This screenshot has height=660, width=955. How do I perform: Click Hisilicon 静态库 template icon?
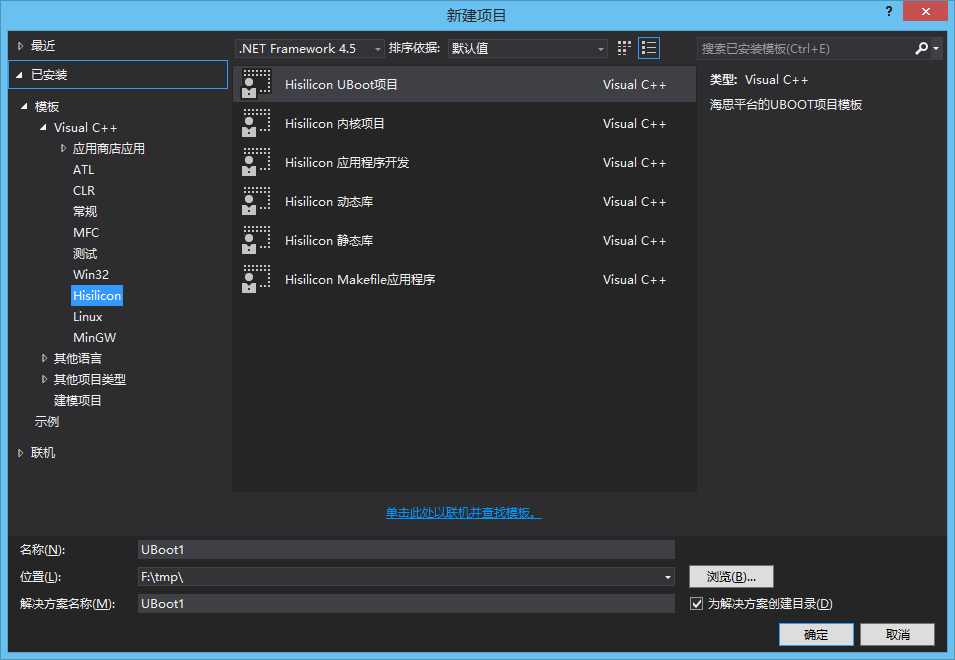(x=256, y=240)
